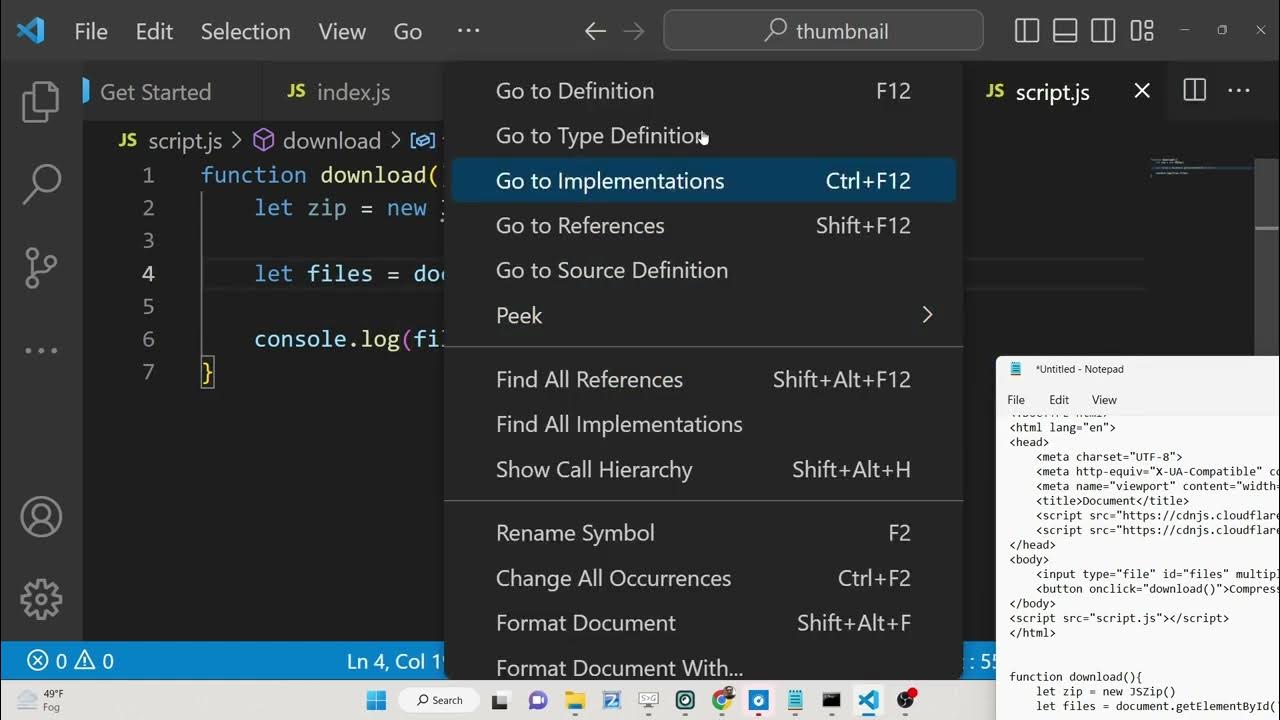This screenshot has width=1280, height=720.
Task: Click the split editor right icon
Action: pyautogui.click(x=1194, y=91)
